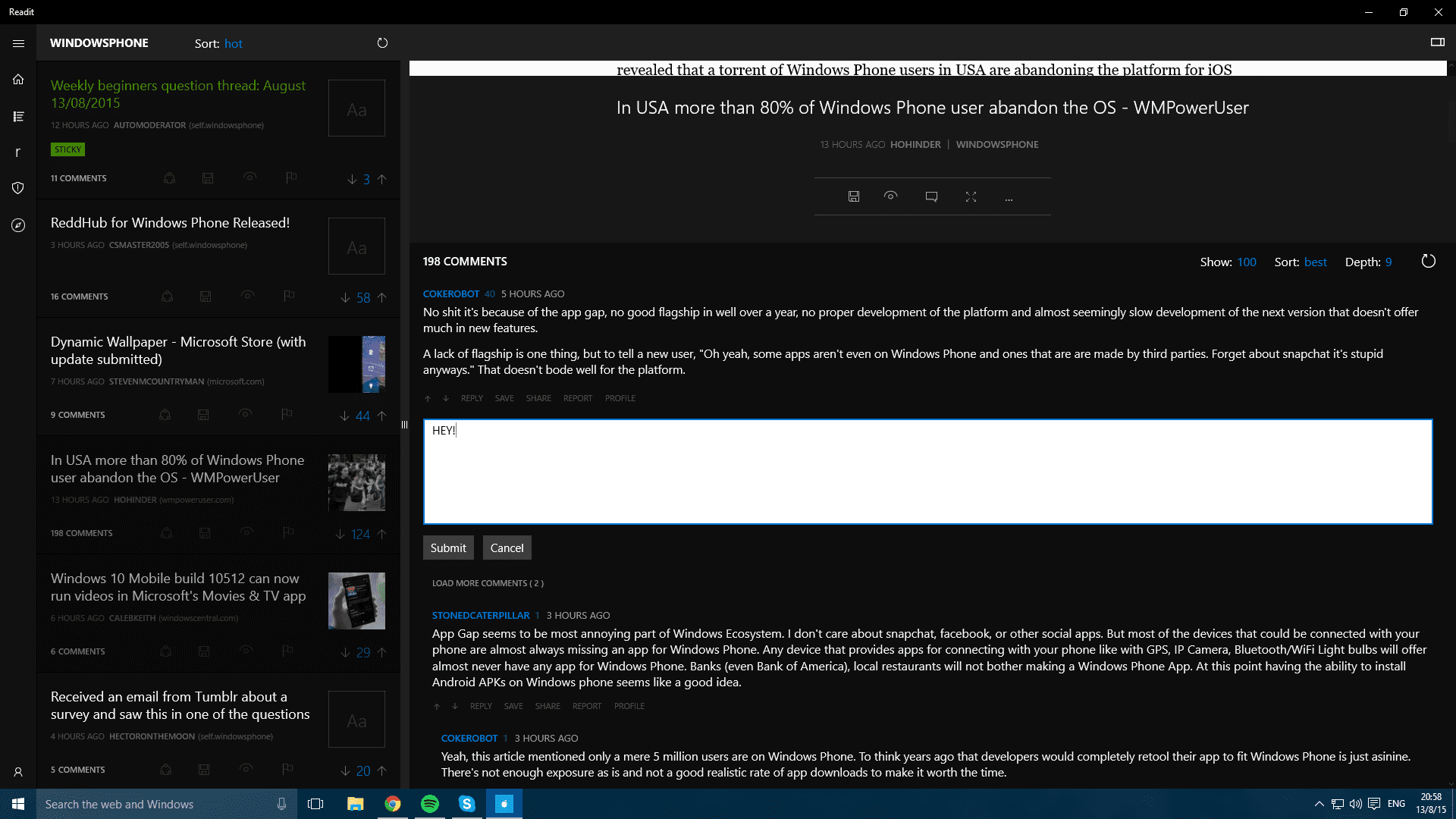
Task: Open Windows Start button
Action: 18,804
